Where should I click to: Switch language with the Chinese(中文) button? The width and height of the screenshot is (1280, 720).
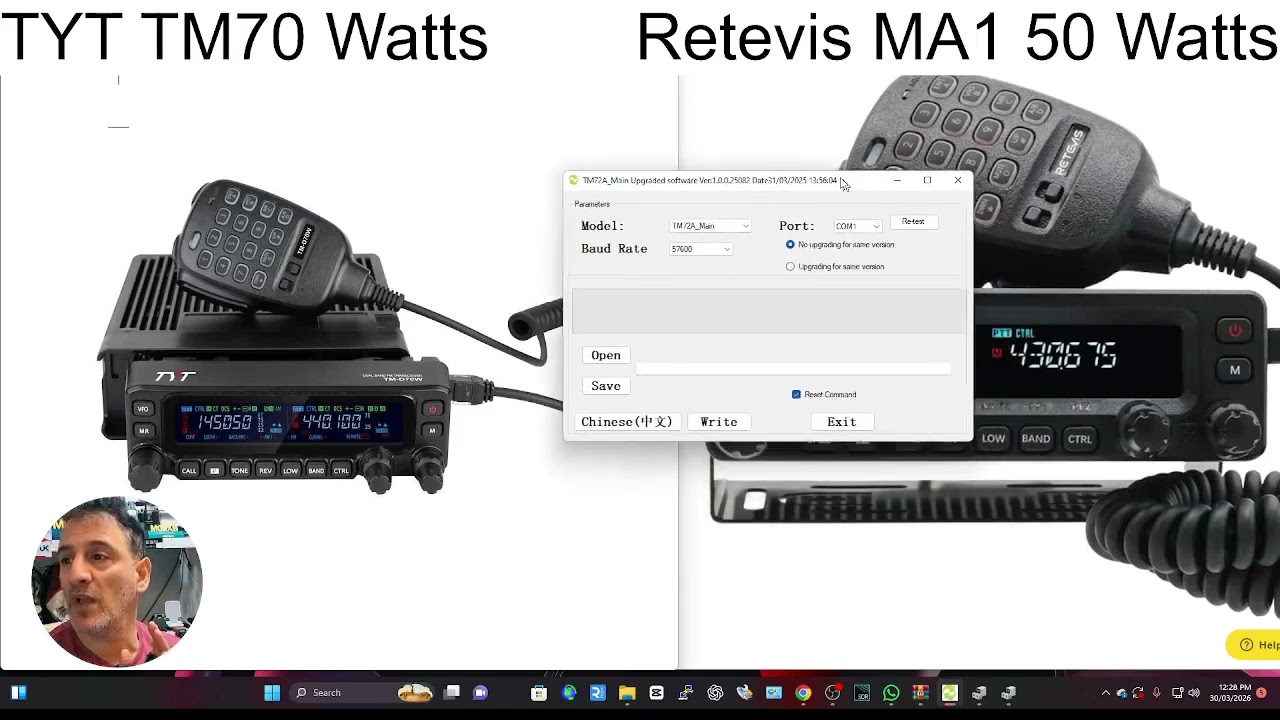[626, 422]
